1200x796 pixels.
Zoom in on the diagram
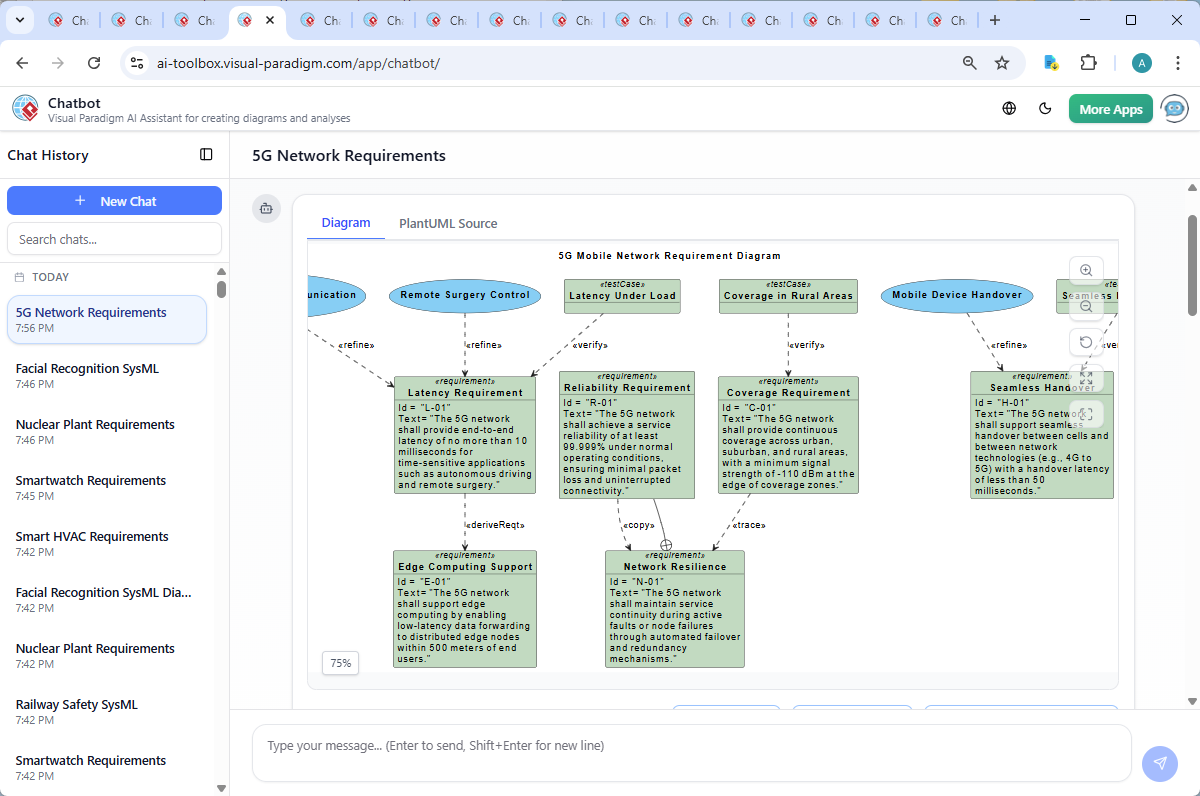[x=1086, y=269]
